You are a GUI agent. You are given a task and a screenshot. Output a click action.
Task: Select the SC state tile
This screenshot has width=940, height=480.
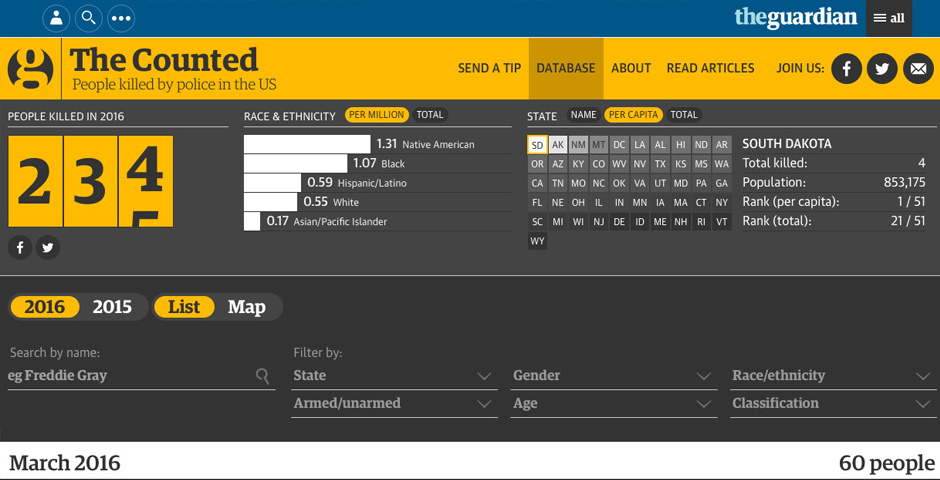pyautogui.click(x=537, y=222)
